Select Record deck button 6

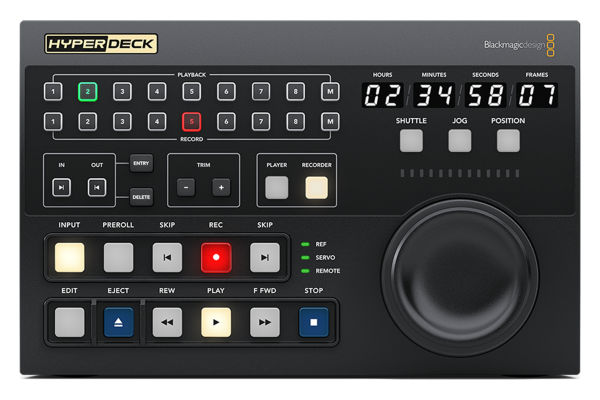[226, 122]
